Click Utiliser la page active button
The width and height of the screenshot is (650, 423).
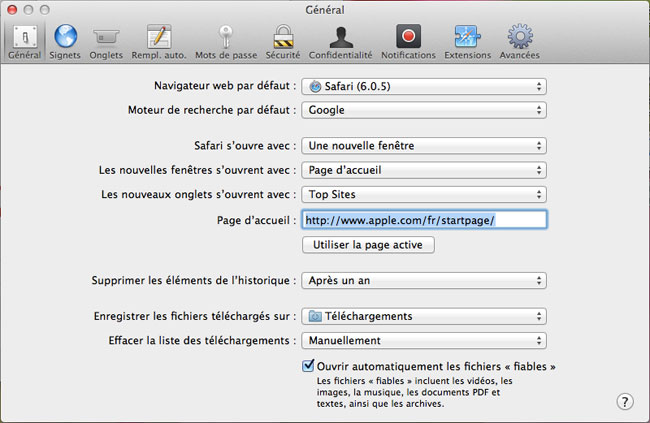coord(368,245)
